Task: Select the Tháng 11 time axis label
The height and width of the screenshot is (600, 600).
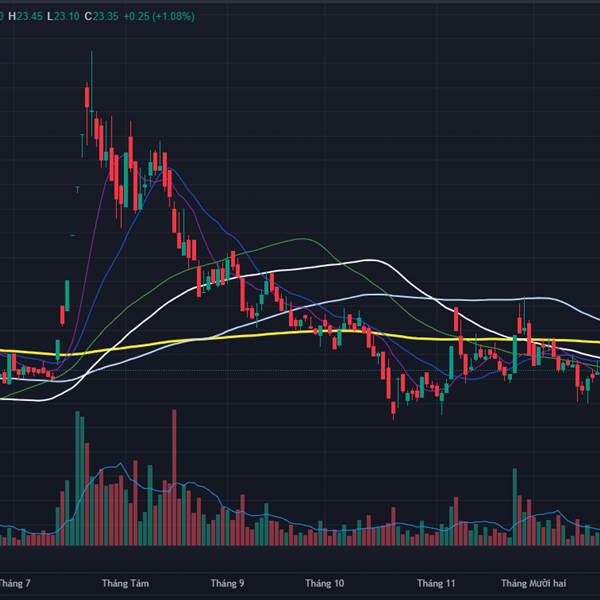Action: click(436, 583)
